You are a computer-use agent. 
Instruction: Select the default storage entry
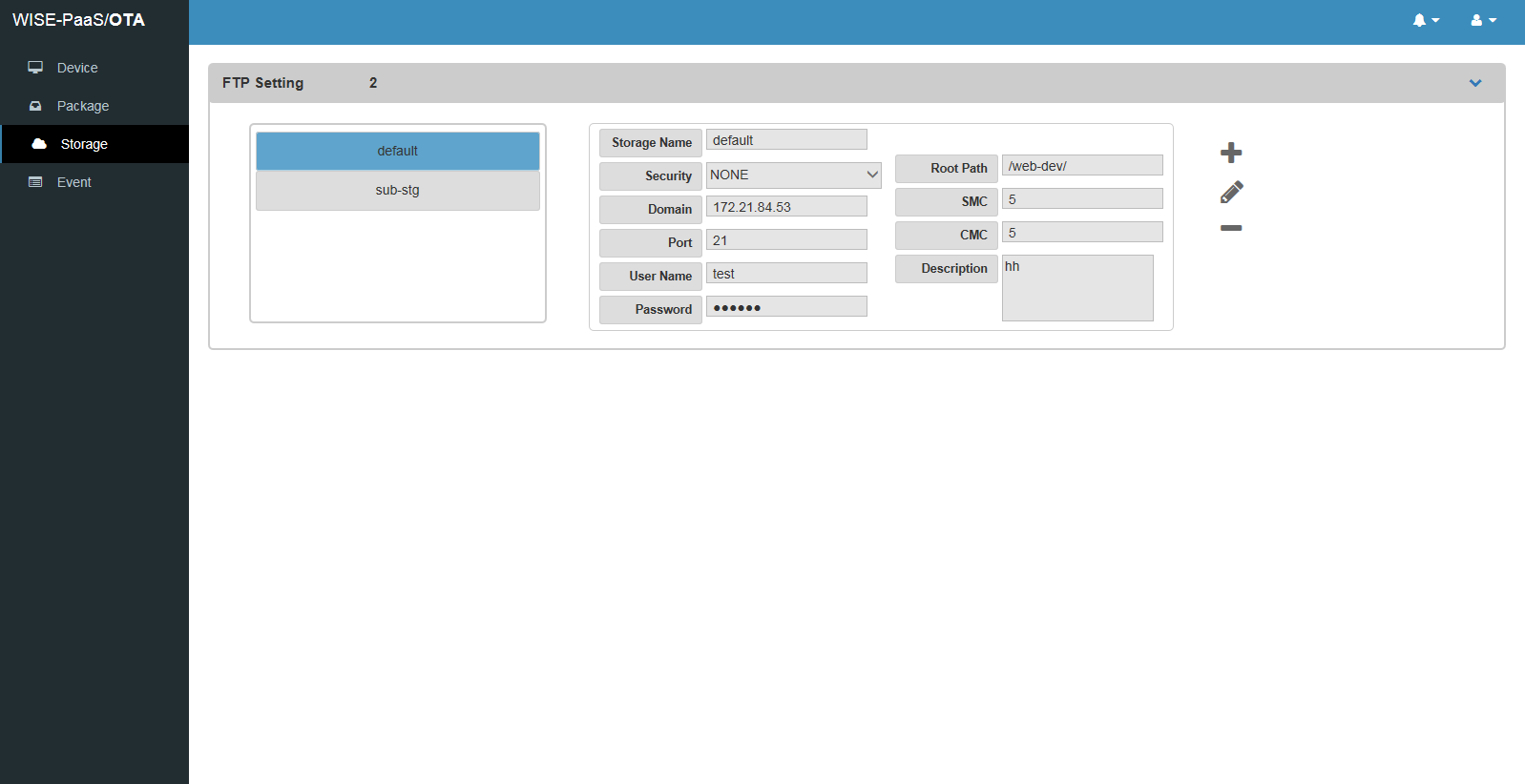pyautogui.click(x=397, y=151)
